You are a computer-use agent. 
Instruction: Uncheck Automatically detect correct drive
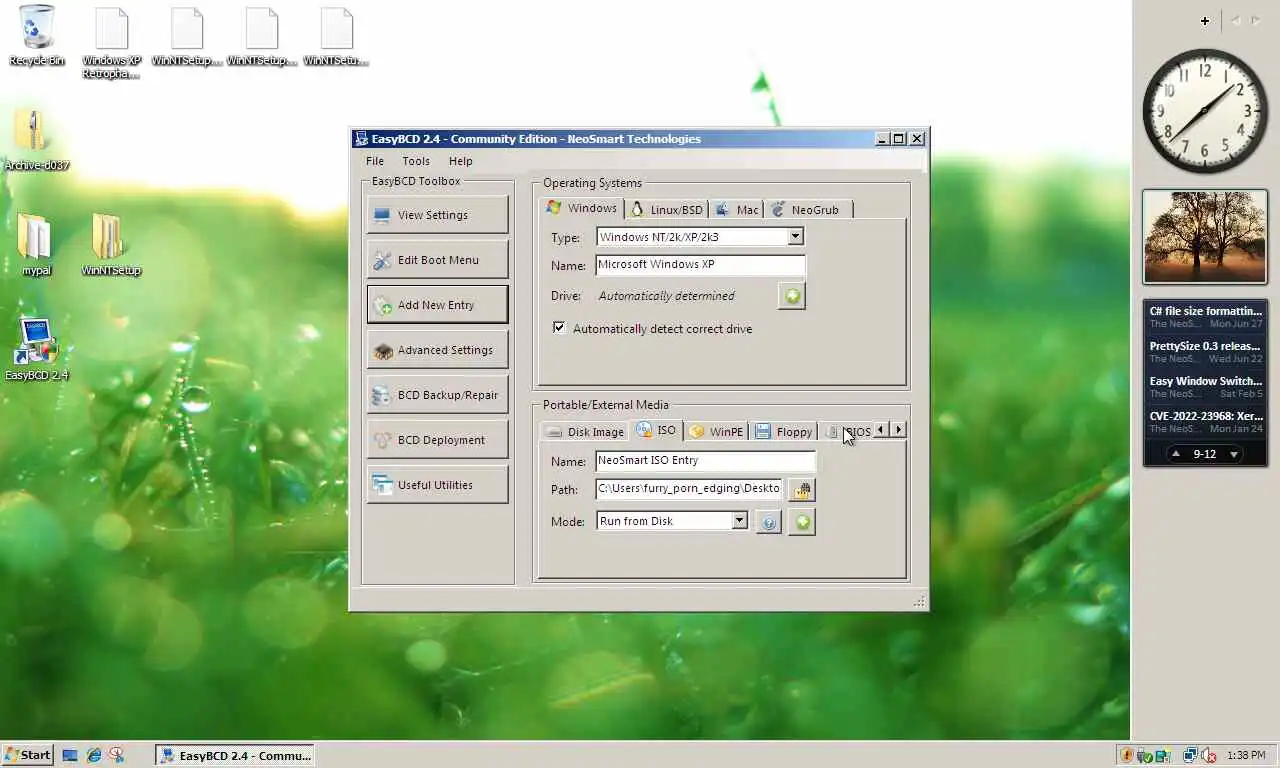559,328
